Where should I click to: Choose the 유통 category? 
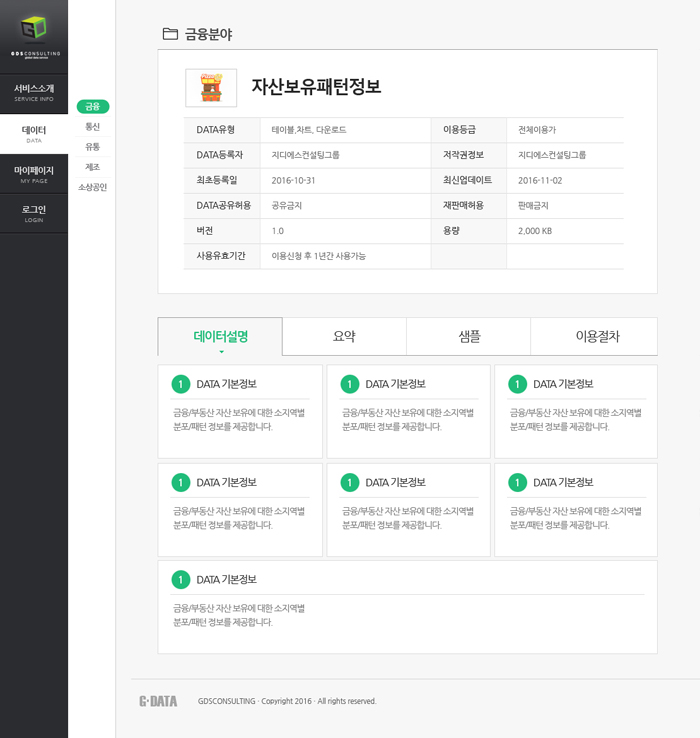pyautogui.click(x=93, y=147)
